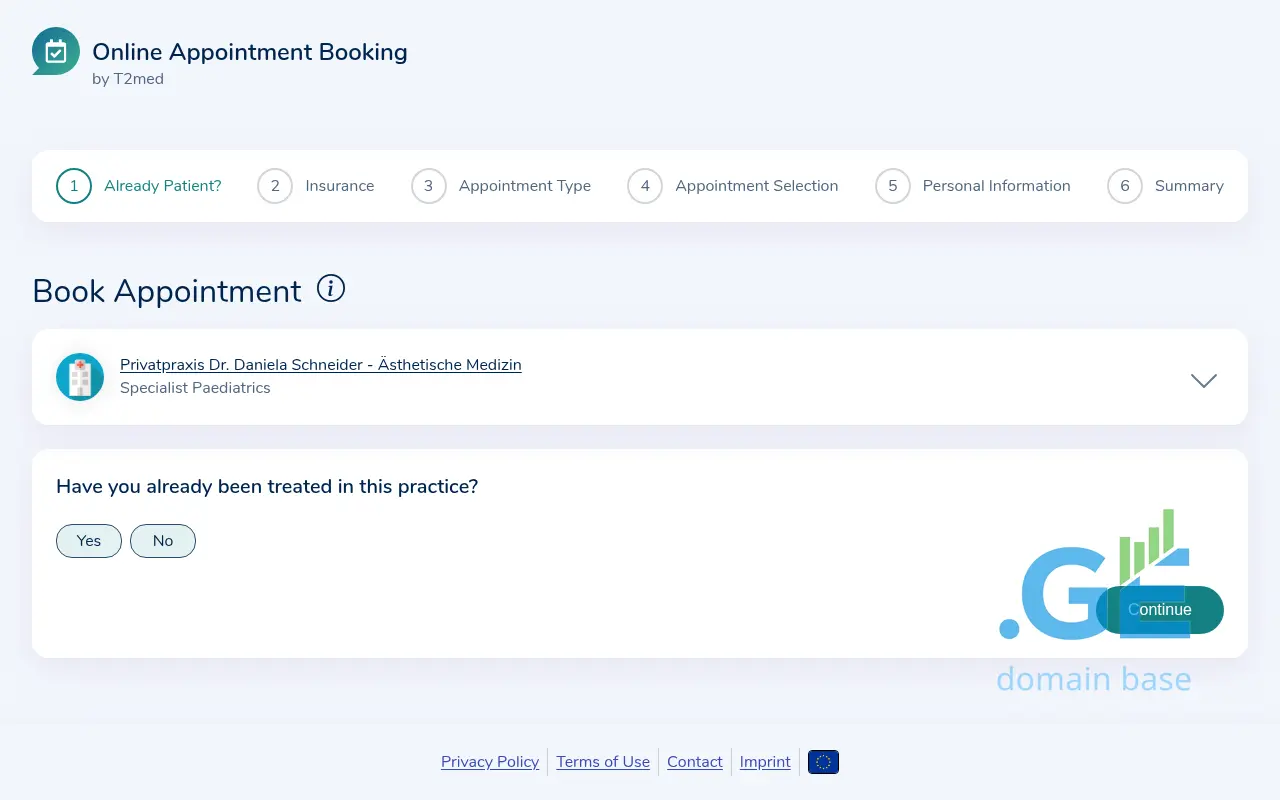Click step 4 circle number icon
This screenshot has width=1280, height=800.
tap(645, 186)
